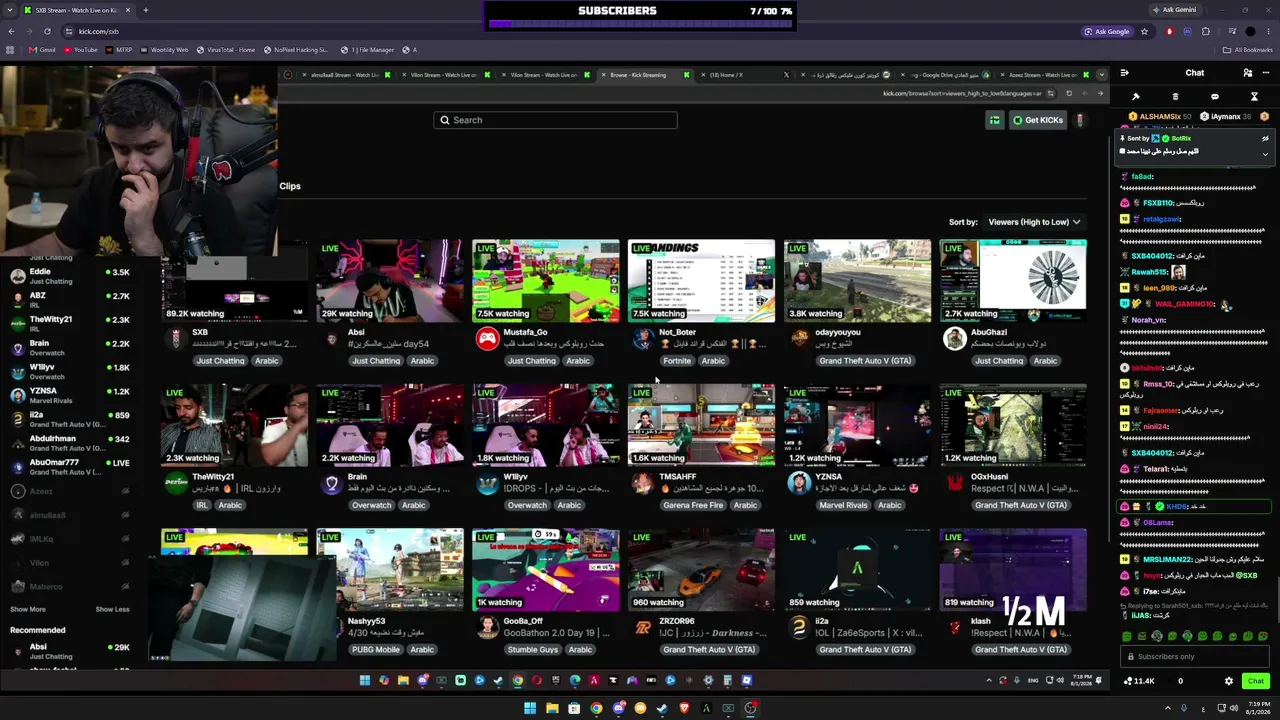The height and width of the screenshot is (720, 1280).
Task: Click the Get KICKs button
Action: tap(1038, 120)
